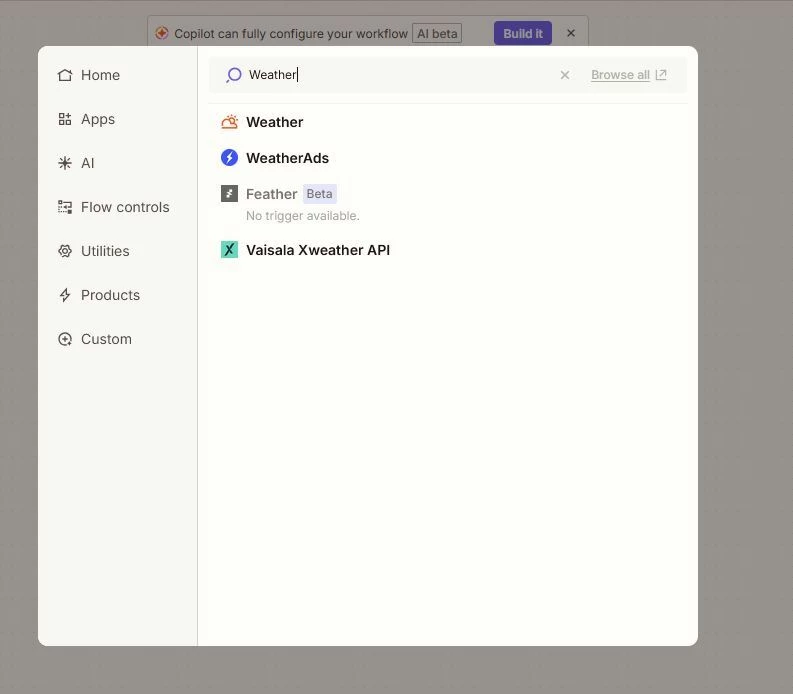
Task: Click the search magnifier icon
Action: [234, 75]
